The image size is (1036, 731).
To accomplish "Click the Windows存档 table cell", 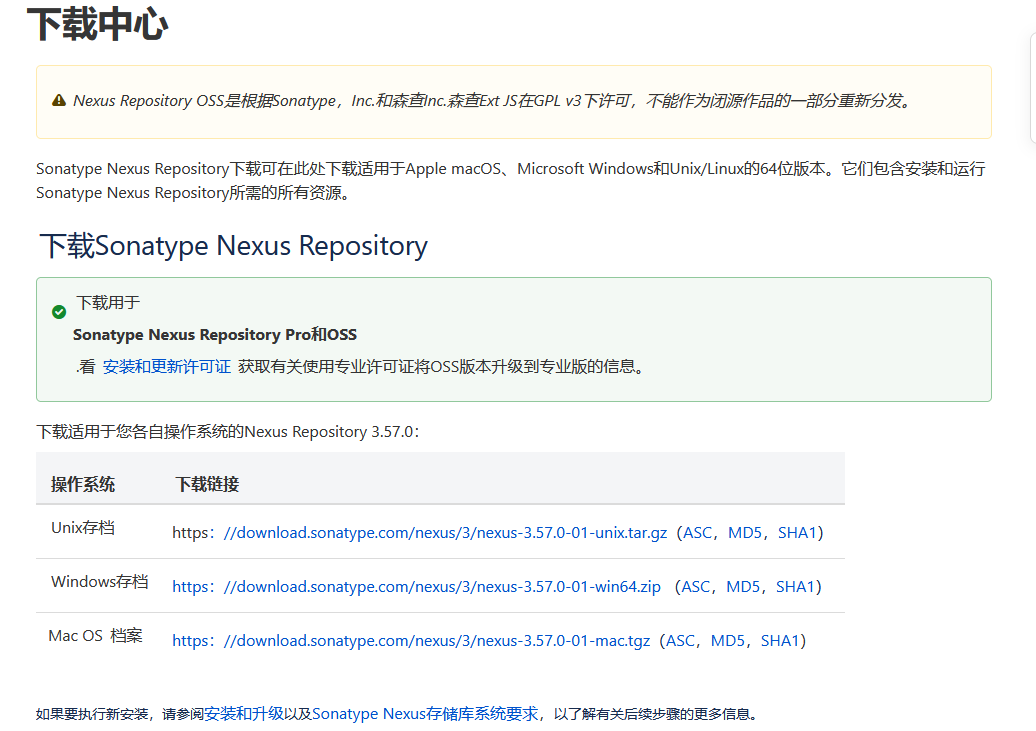I will pyautogui.click(x=100, y=582).
